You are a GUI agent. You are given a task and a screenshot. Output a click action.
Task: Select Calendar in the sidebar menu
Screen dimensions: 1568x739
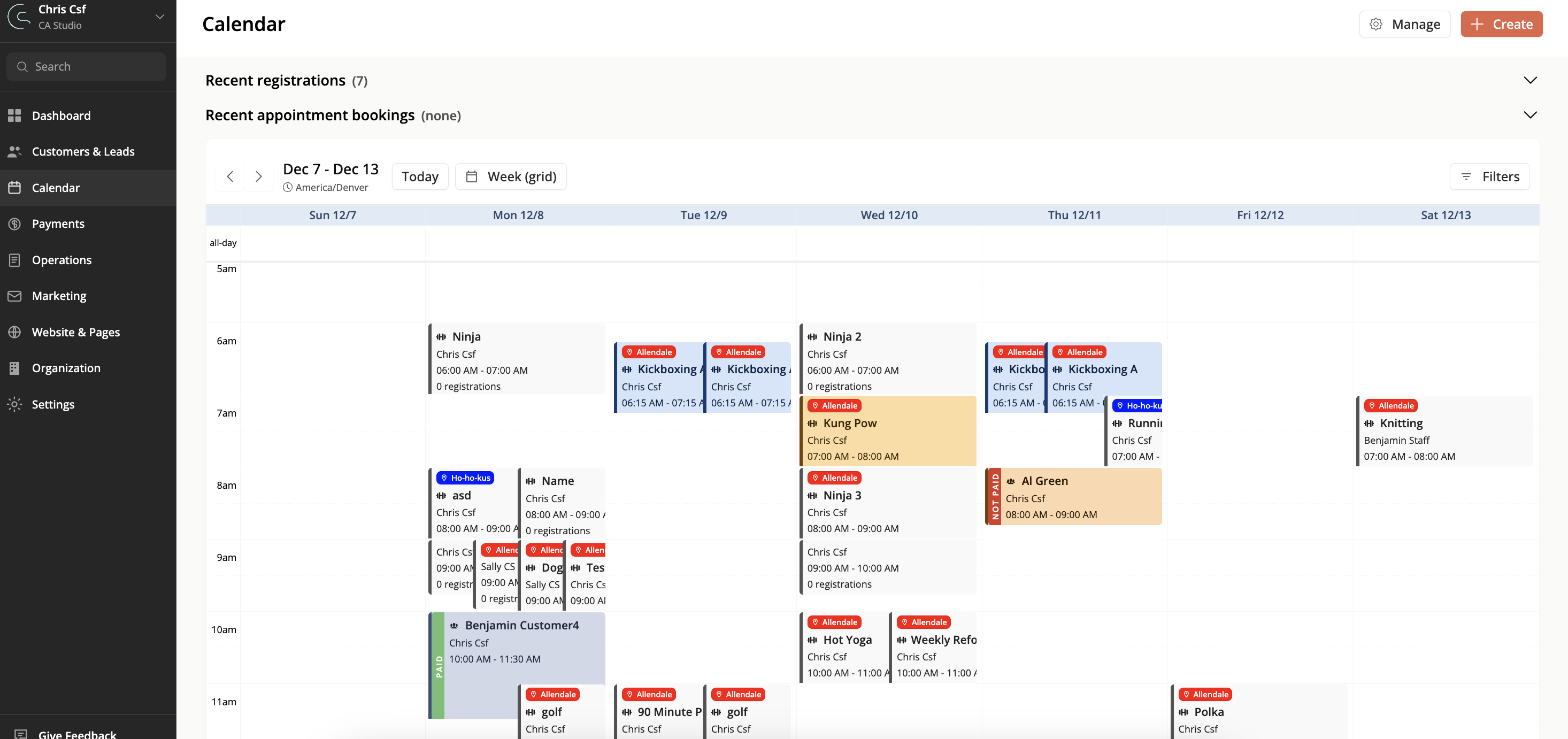[x=56, y=188]
